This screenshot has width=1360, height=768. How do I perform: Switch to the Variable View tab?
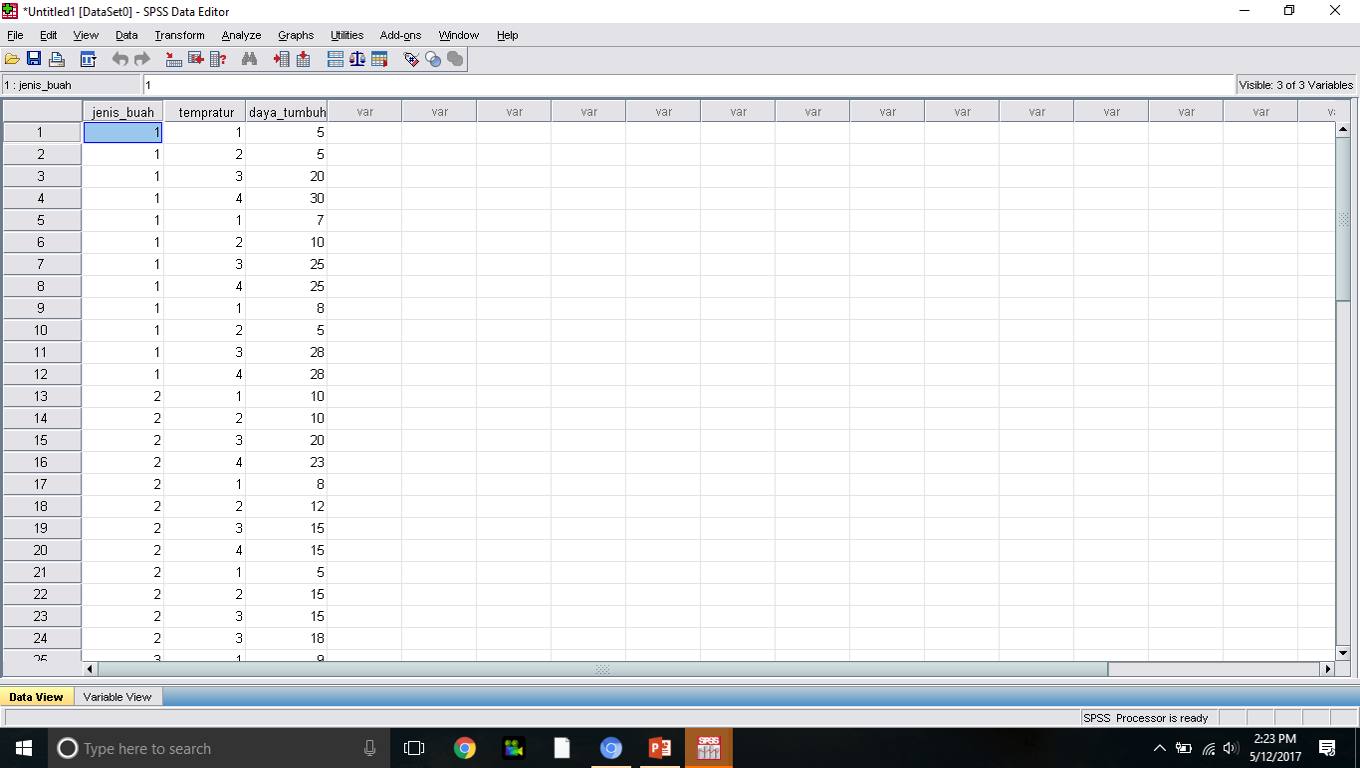click(118, 697)
